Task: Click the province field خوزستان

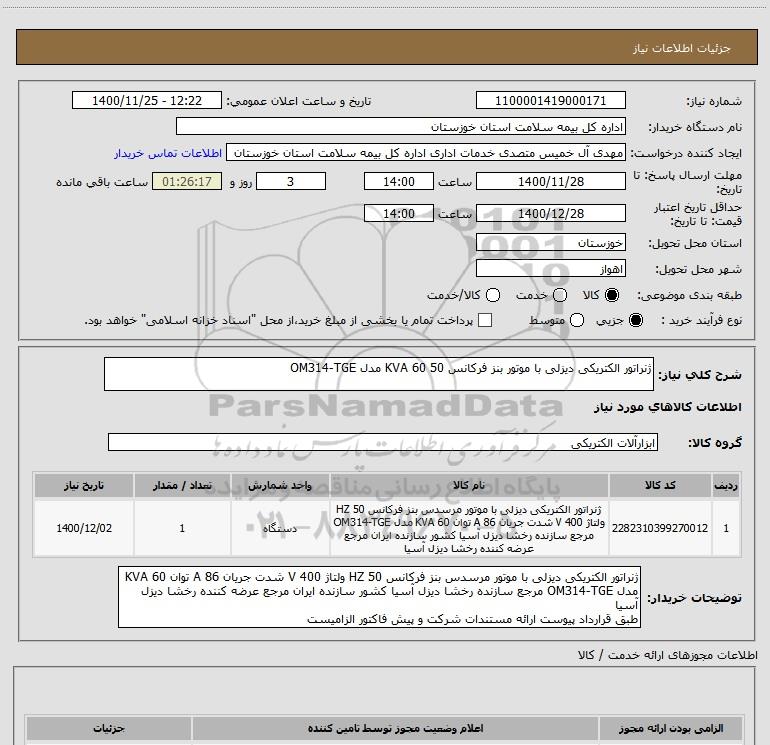Action: click(x=550, y=243)
